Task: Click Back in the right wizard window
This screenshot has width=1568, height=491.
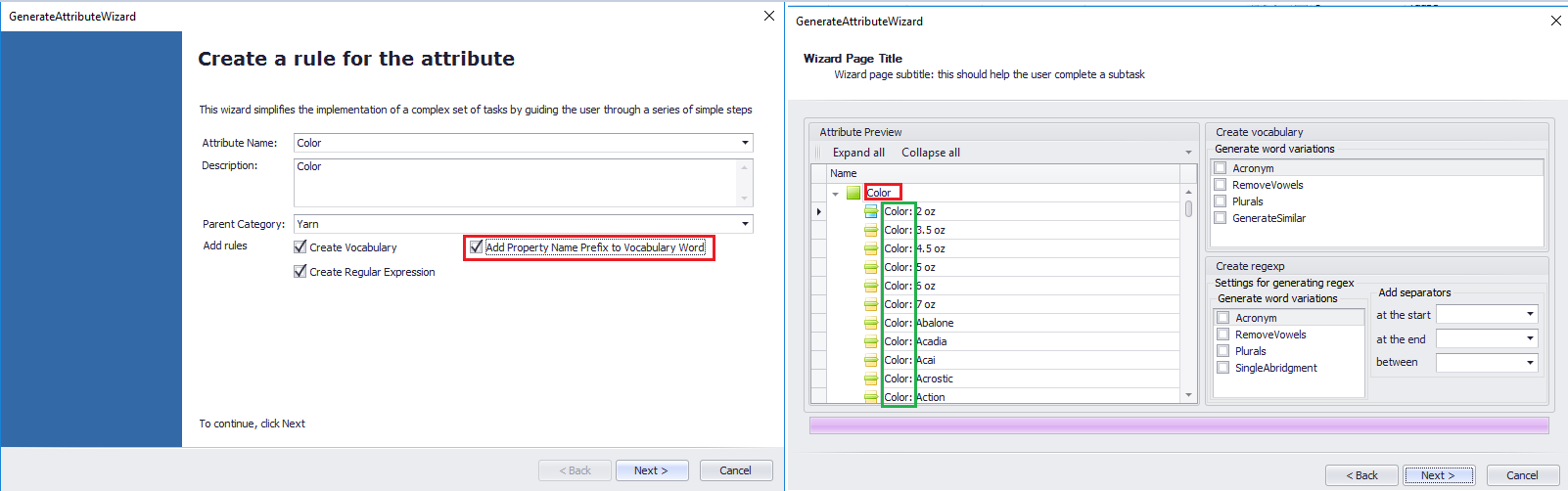Action: 1361,475
